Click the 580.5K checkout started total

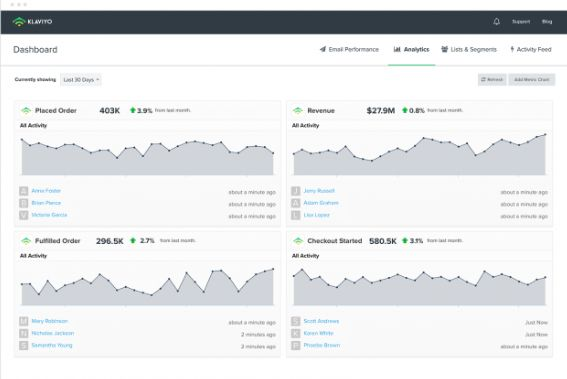[383, 241]
